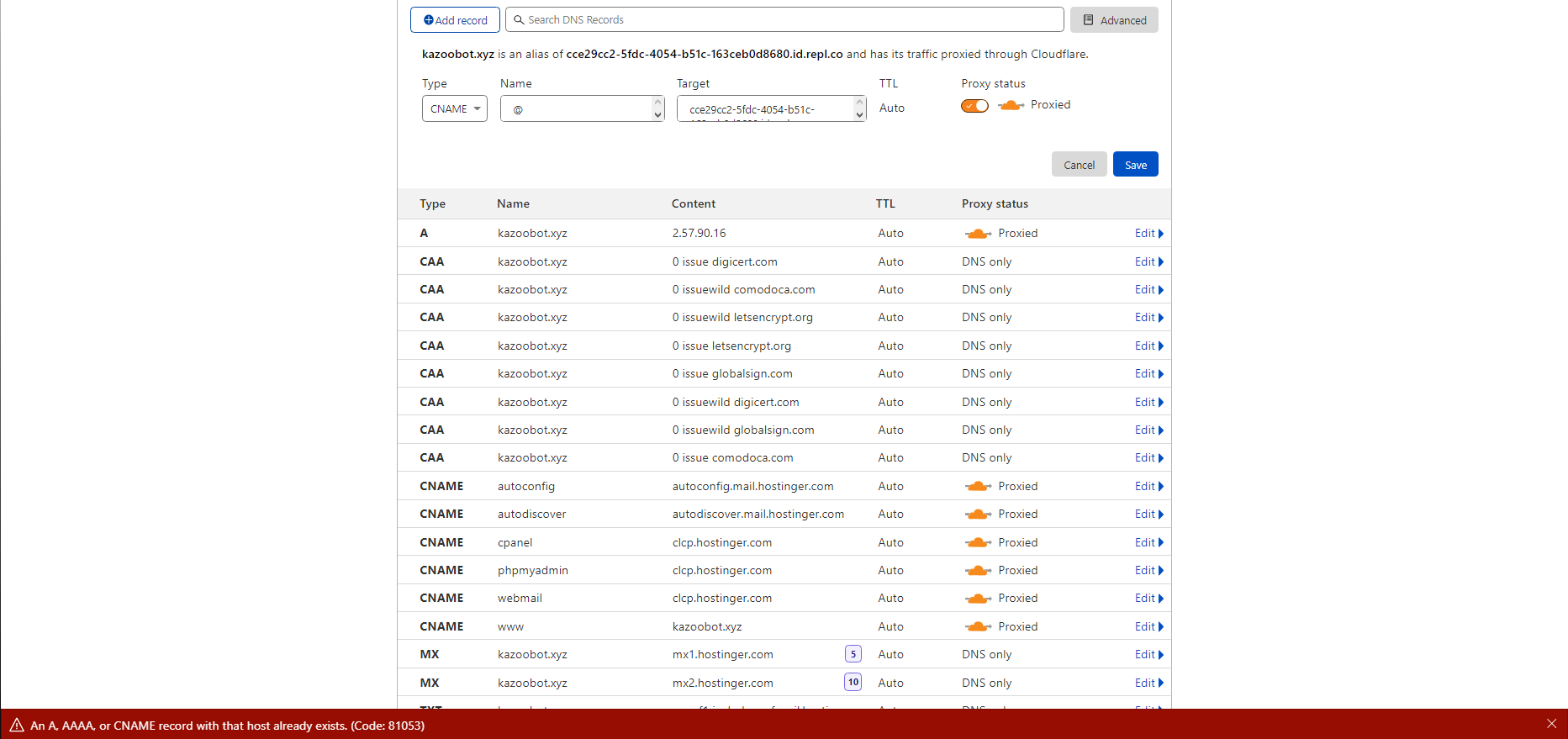Edit the webmail CNAME record

(x=1148, y=598)
